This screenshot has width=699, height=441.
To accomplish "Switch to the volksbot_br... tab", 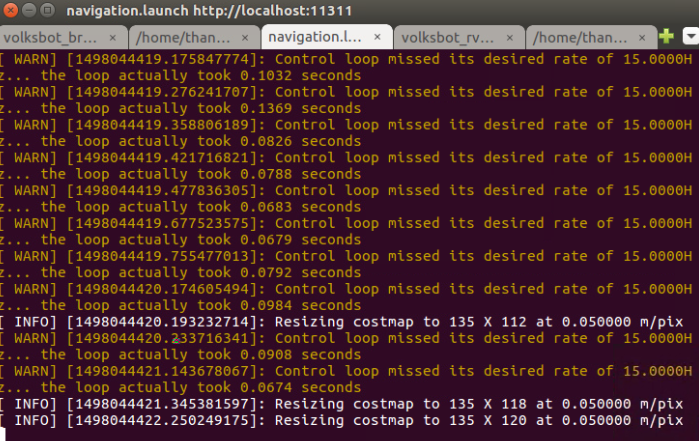I will pos(50,38).
